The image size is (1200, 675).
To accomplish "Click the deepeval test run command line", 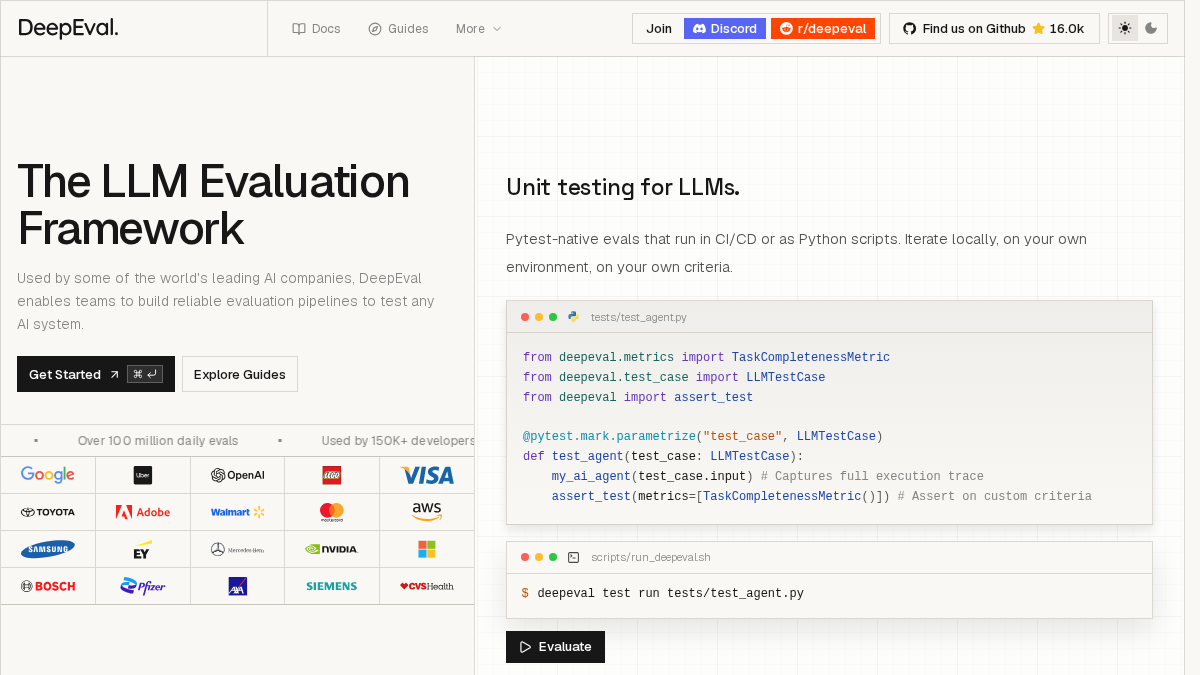I will coord(662,594).
